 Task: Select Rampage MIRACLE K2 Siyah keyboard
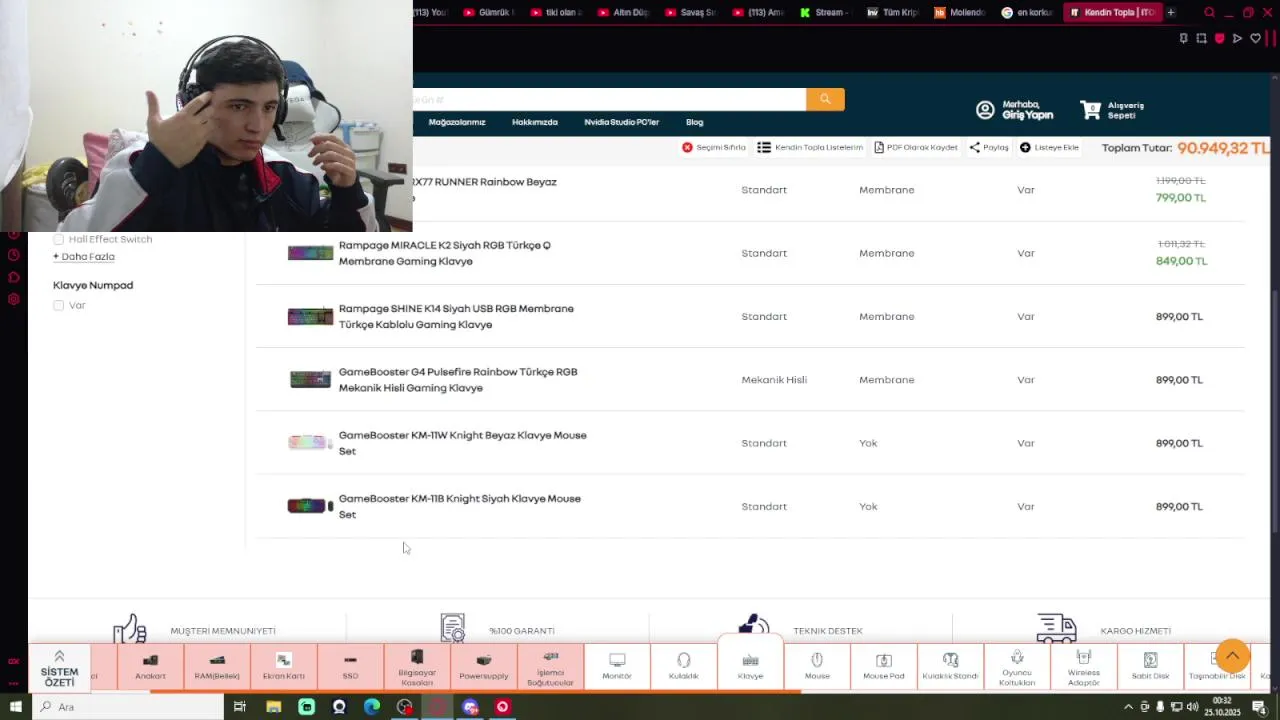point(445,253)
